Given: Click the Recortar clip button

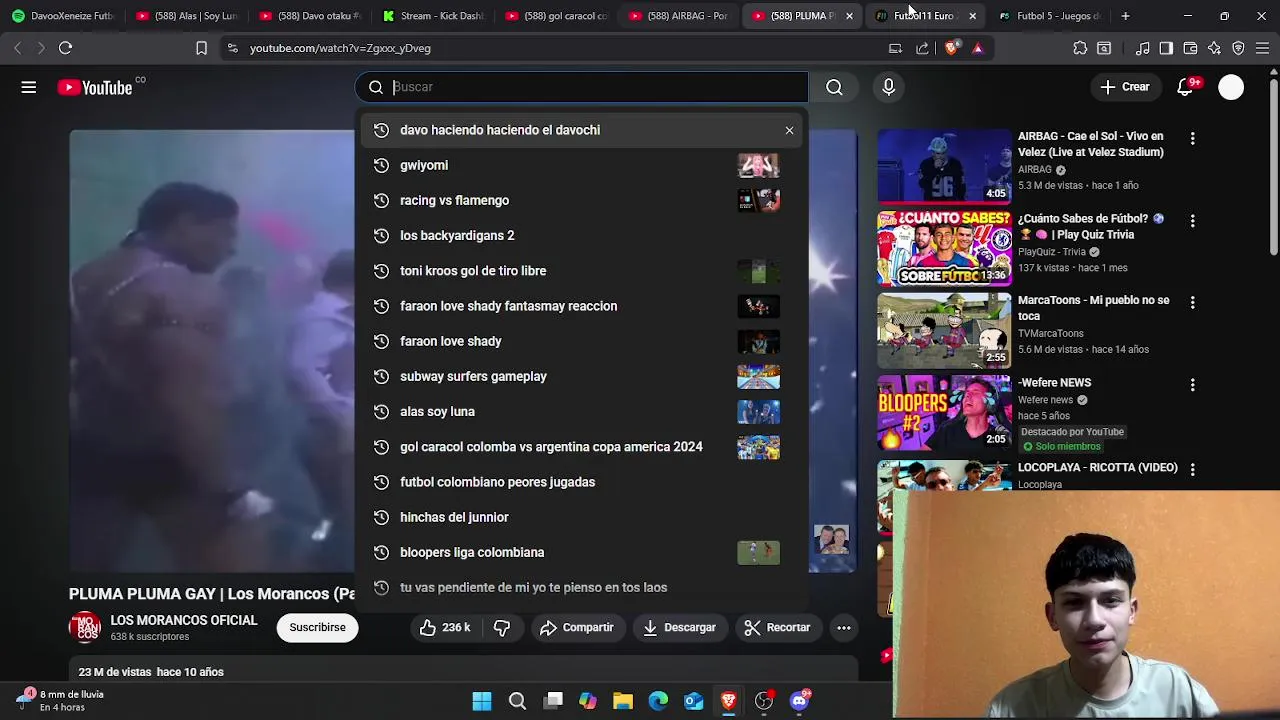Looking at the screenshot, I should 777,627.
